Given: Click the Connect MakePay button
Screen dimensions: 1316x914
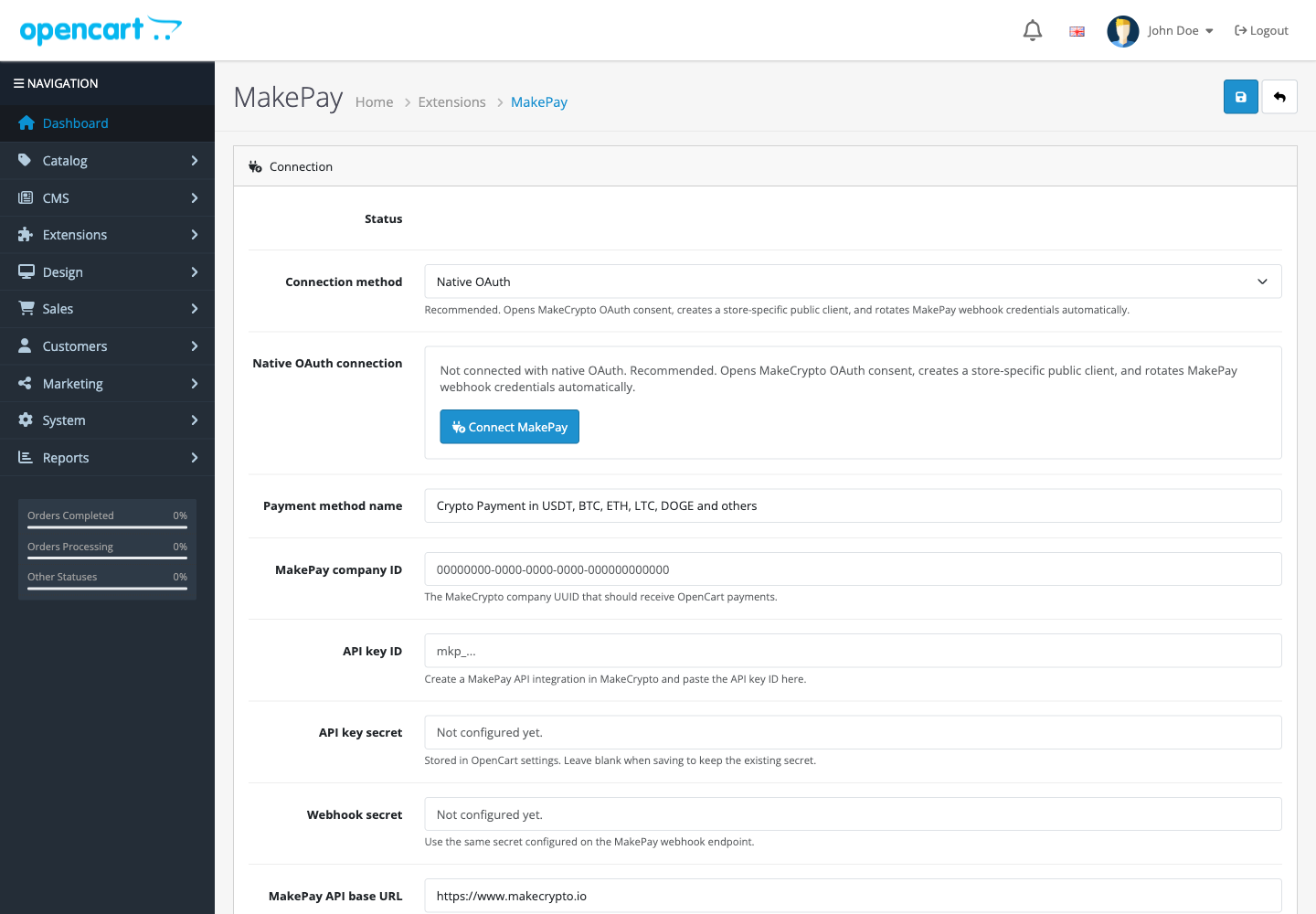Looking at the screenshot, I should 509,427.
